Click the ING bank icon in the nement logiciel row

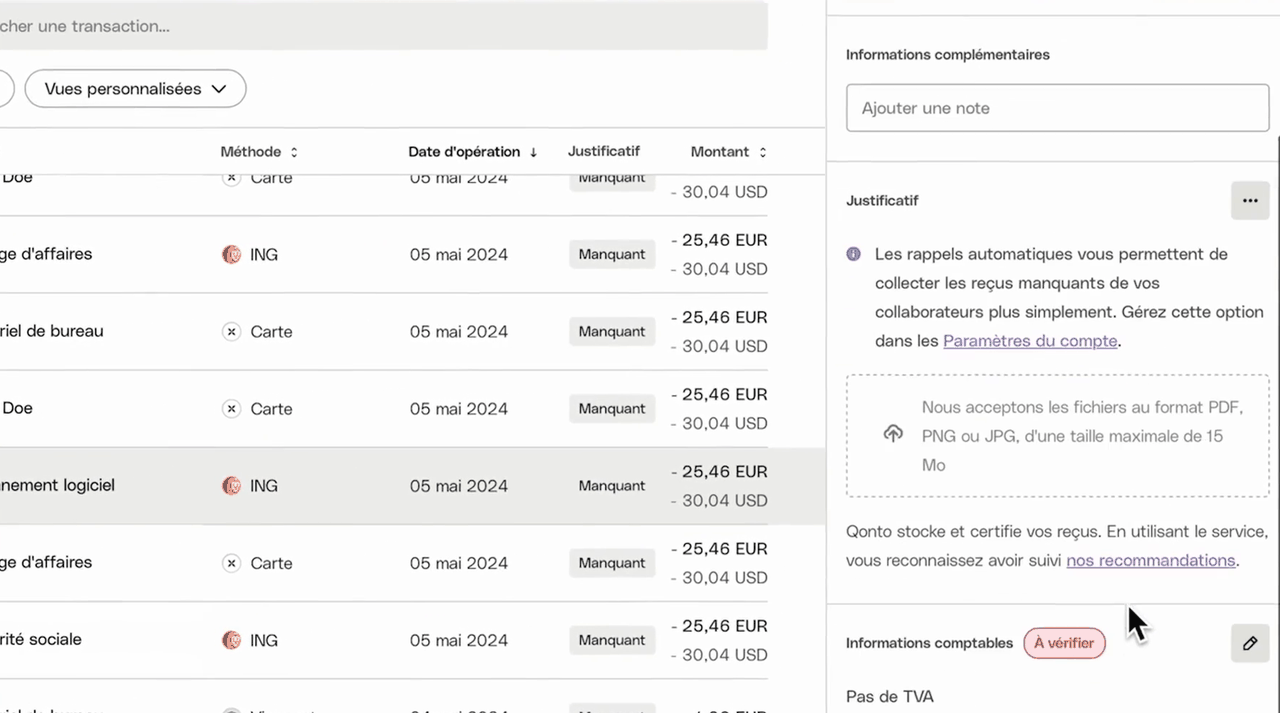pos(231,486)
